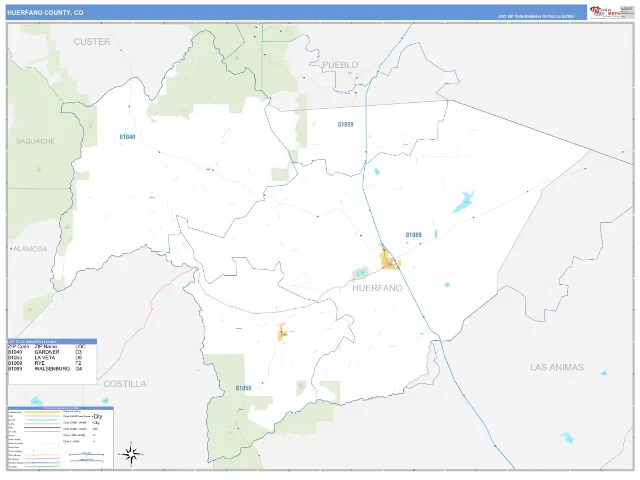
Task: Click the large blue lake northeast of Walsenburg
Action: [464, 202]
